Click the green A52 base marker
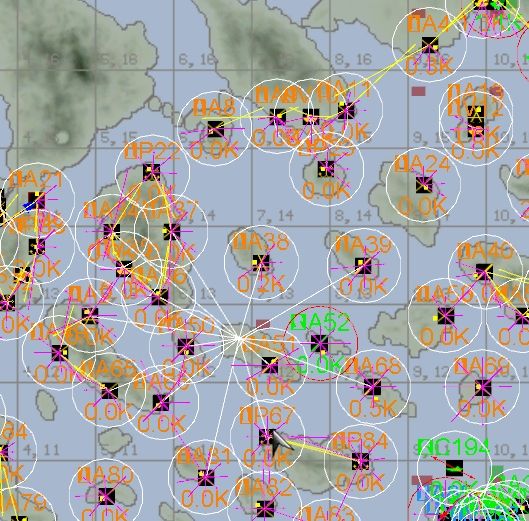Viewport: 529px width, 521px height. [319, 343]
